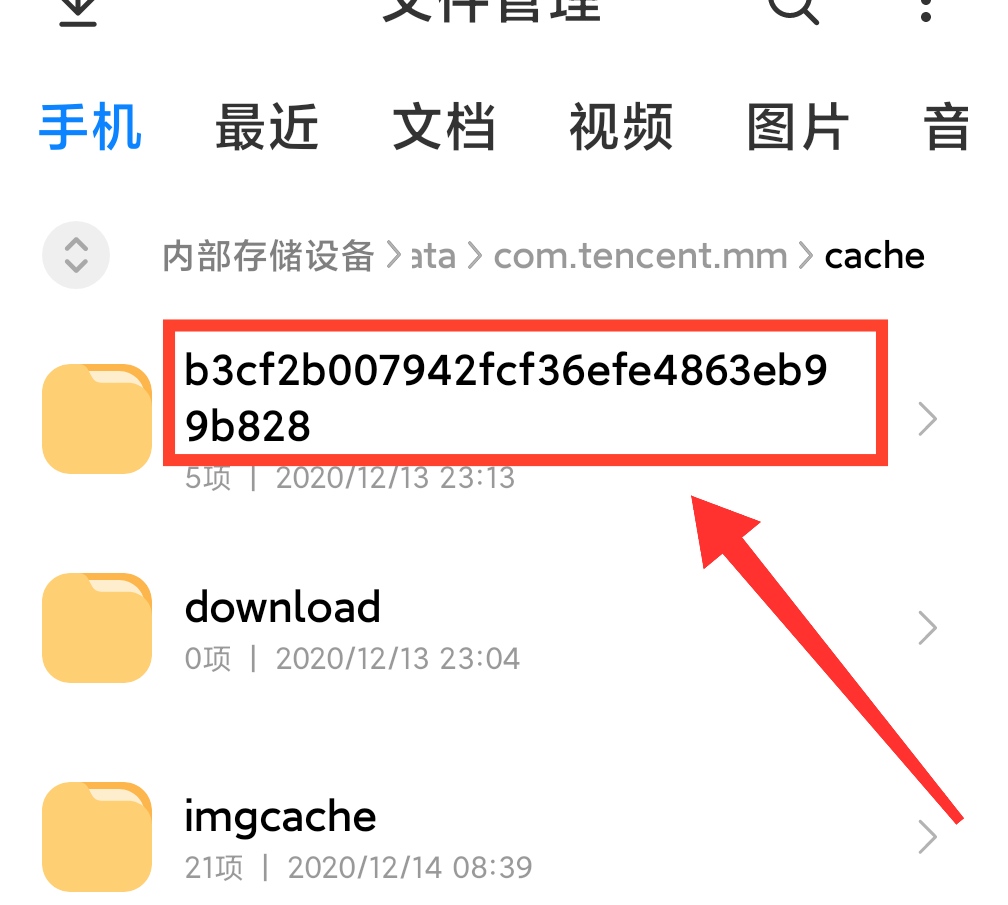
Task: Go to 内部存储设备 in breadcrumb
Action: tap(268, 256)
